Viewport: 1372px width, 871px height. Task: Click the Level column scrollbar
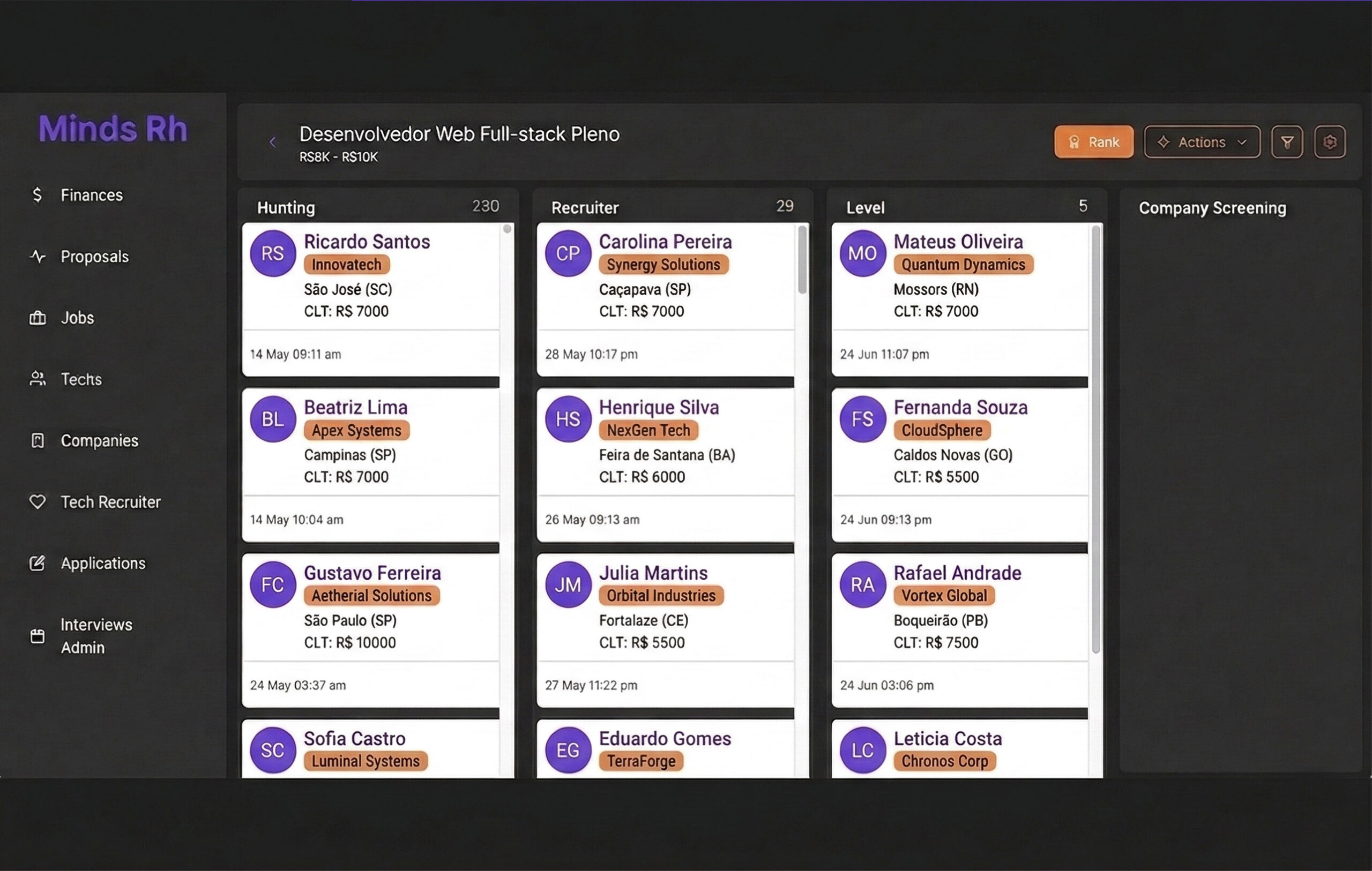pyautogui.click(x=1095, y=439)
